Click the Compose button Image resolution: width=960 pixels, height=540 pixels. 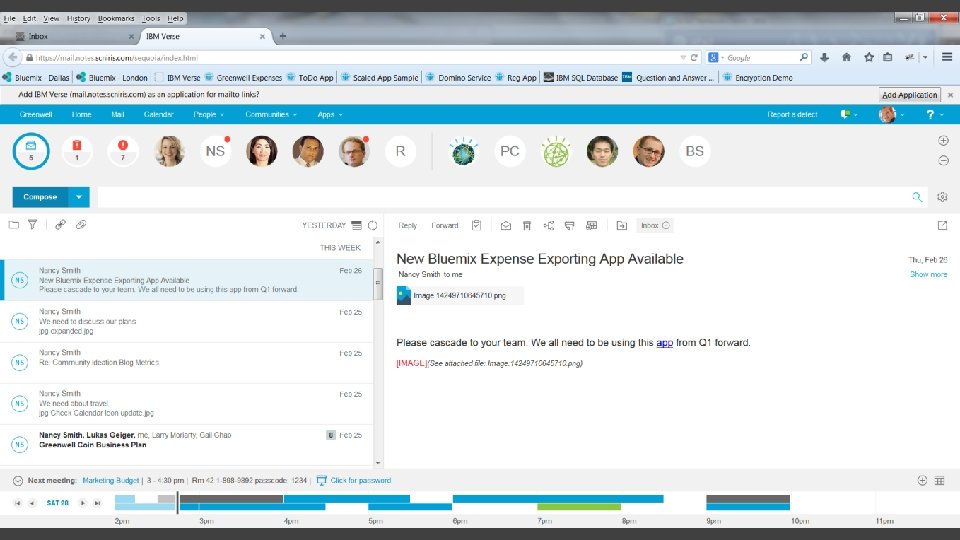coord(40,197)
